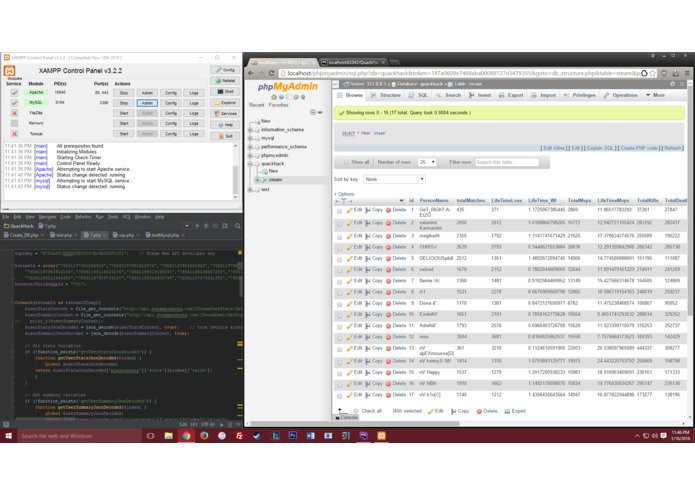Switch to the Structure tab
Screen dimensions: 695x494
pyautogui.click(x=385, y=95)
